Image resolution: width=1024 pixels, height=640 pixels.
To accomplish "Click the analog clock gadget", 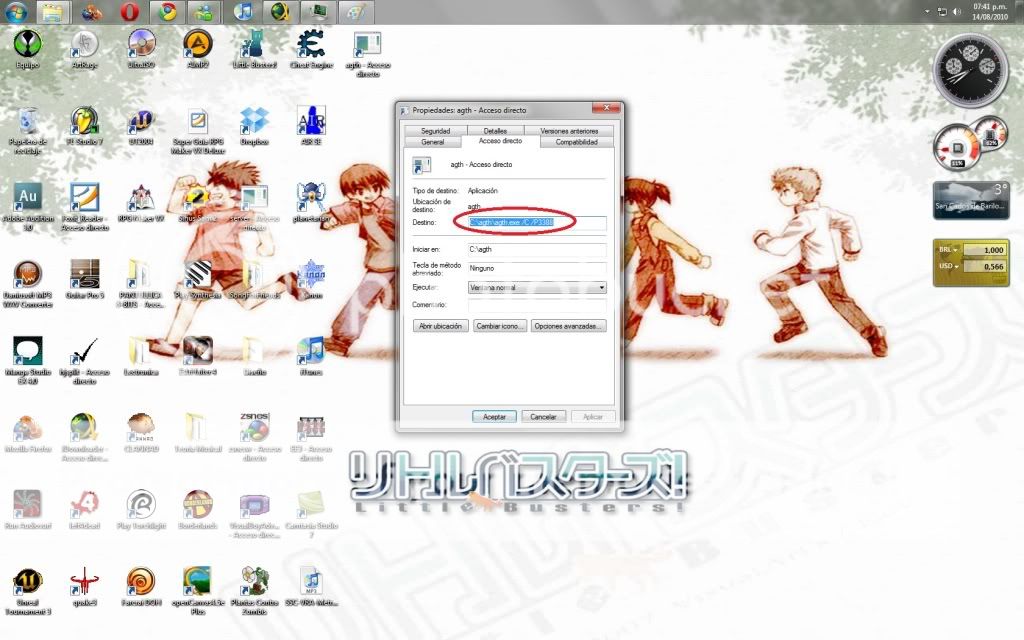I will (x=970, y=71).
